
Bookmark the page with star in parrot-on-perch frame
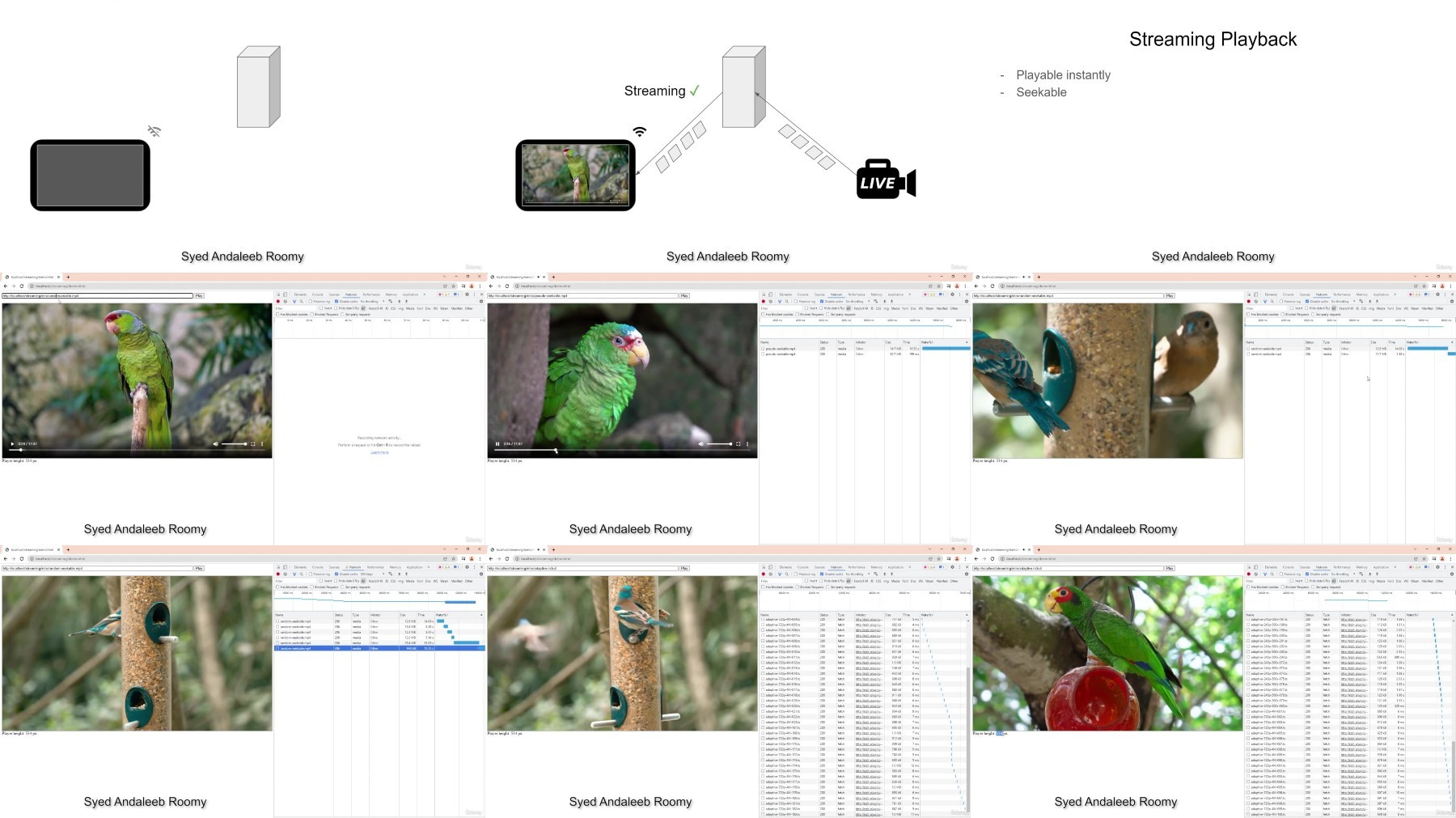pyautogui.click(x=453, y=286)
